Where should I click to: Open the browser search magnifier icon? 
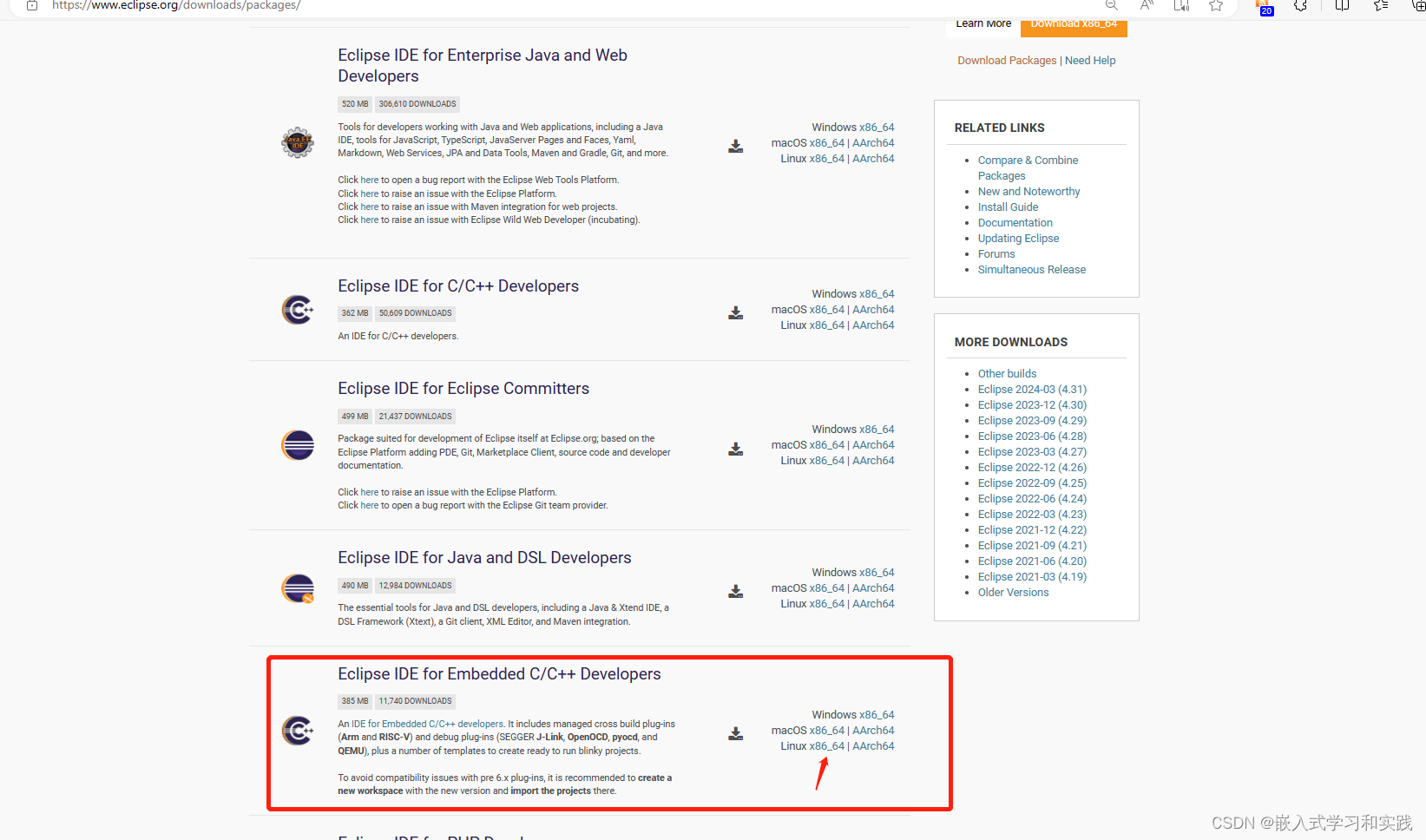tap(1111, 6)
